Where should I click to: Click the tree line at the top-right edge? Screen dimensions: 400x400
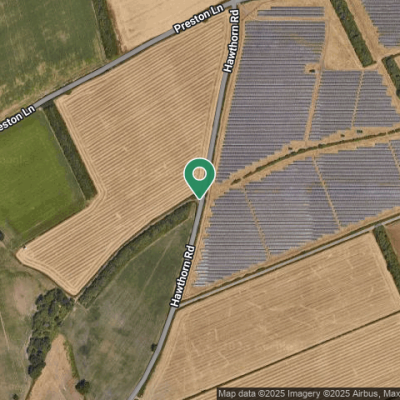(352, 32)
